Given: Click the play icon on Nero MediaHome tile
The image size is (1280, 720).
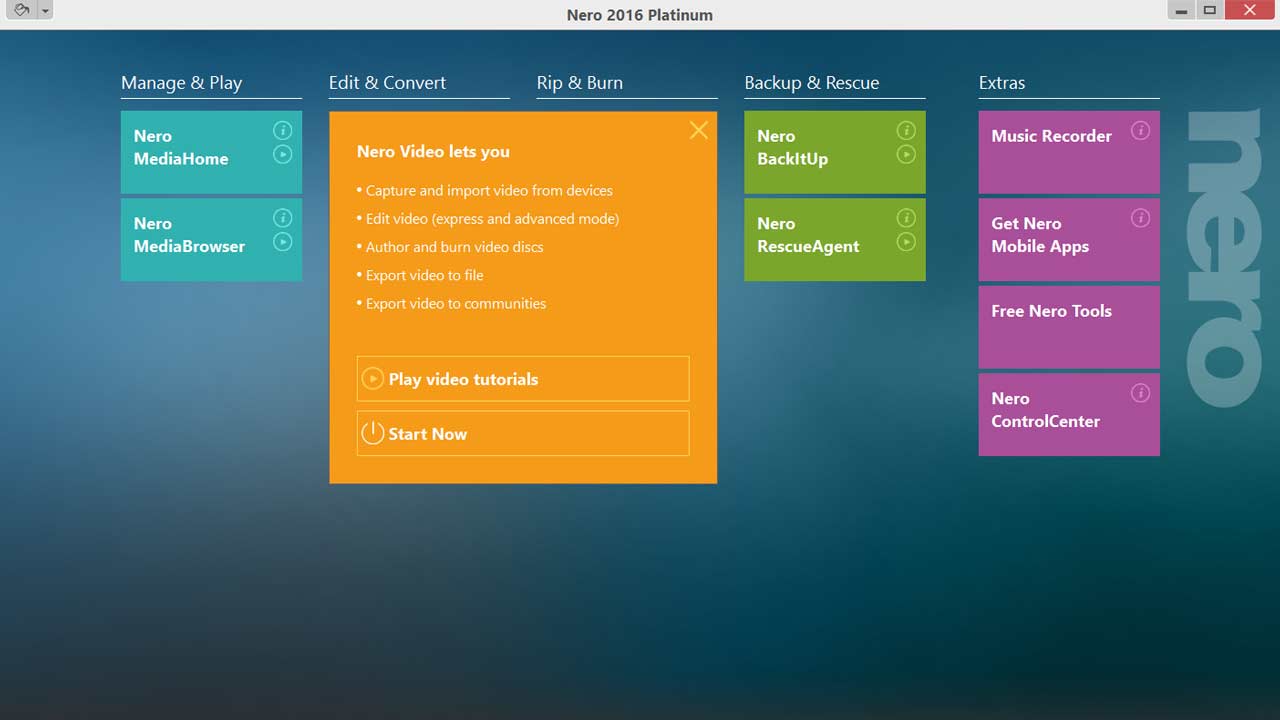Looking at the screenshot, I should pyautogui.click(x=282, y=154).
